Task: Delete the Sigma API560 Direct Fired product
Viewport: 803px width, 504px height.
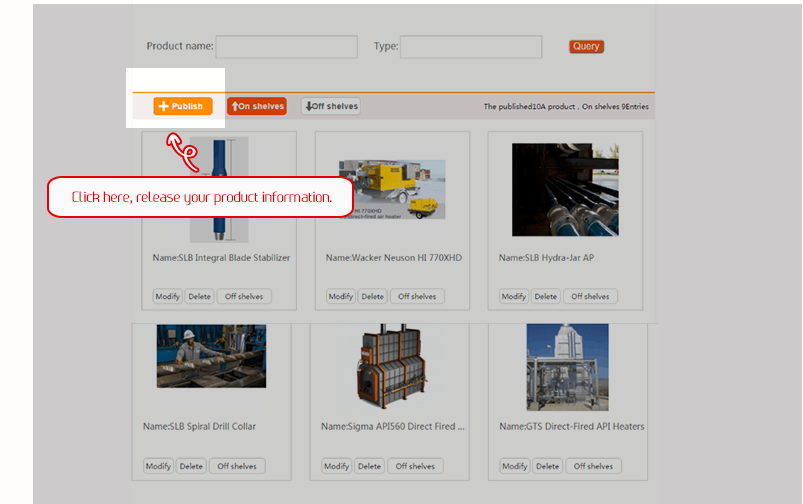Action: (x=369, y=466)
